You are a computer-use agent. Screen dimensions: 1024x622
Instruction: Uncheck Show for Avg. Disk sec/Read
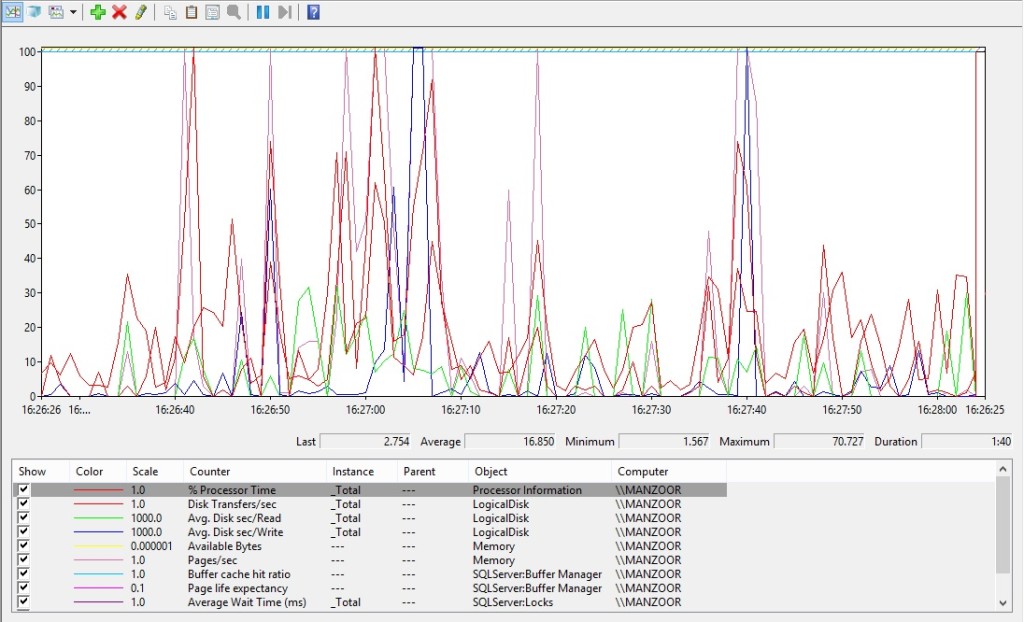24,517
